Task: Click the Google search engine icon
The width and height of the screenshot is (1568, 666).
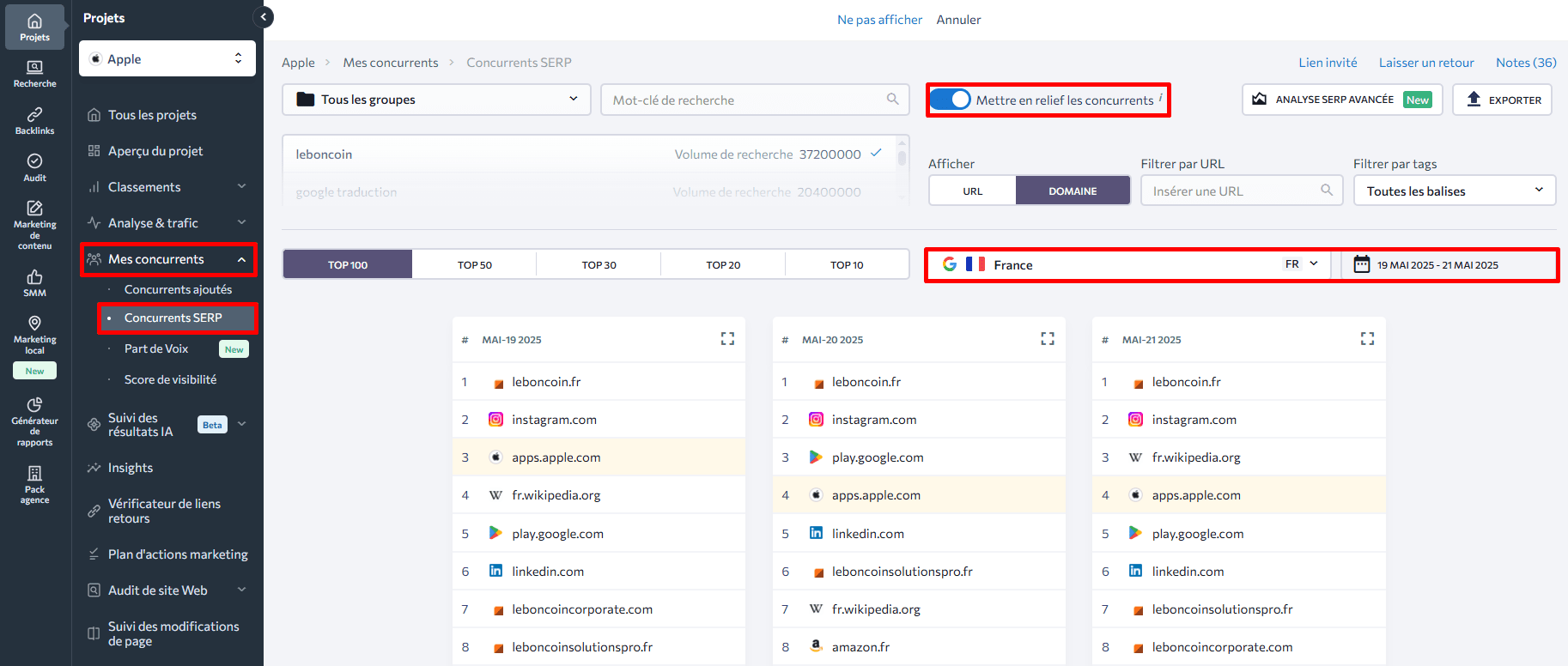Action: pyautogui.click(x=950, y=264)
